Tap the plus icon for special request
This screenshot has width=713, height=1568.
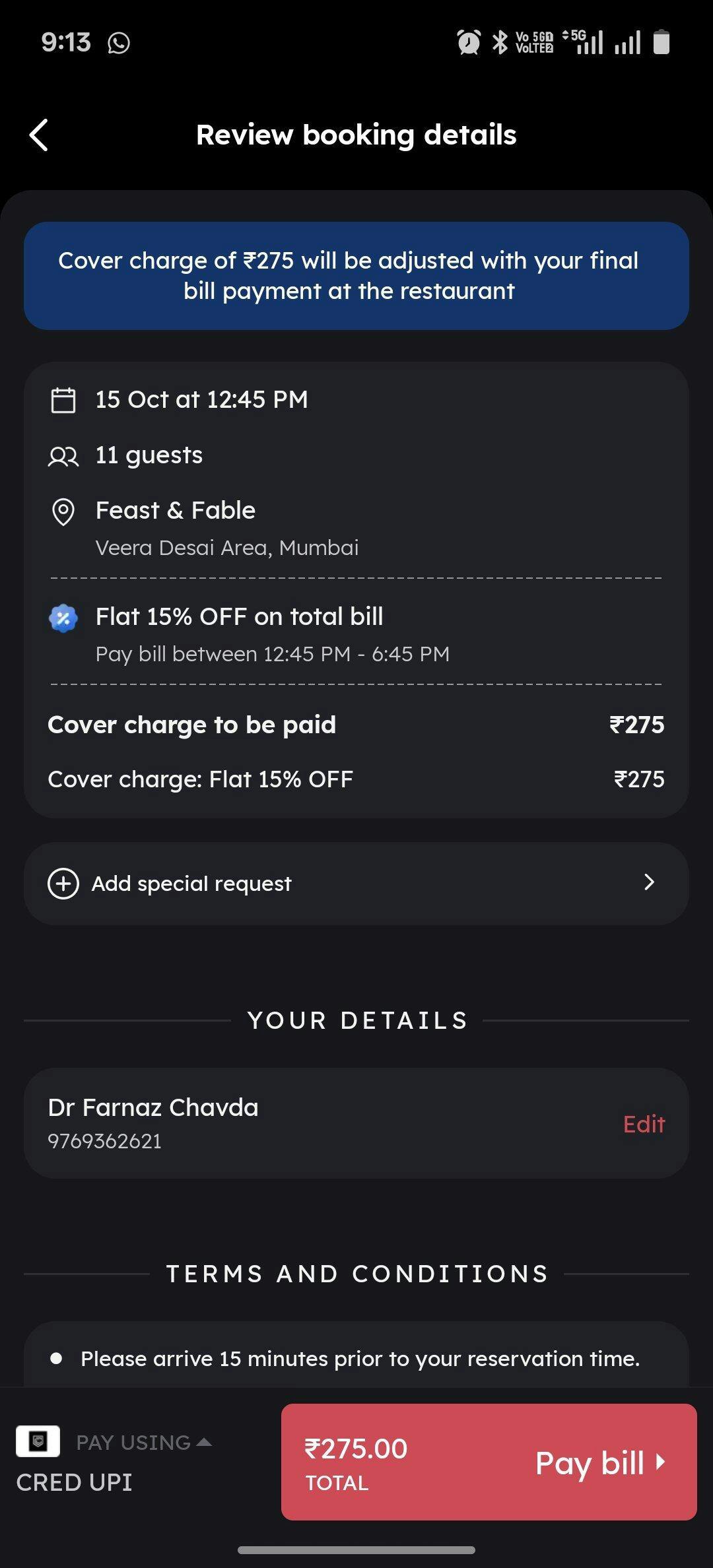[x=63, y=884]
